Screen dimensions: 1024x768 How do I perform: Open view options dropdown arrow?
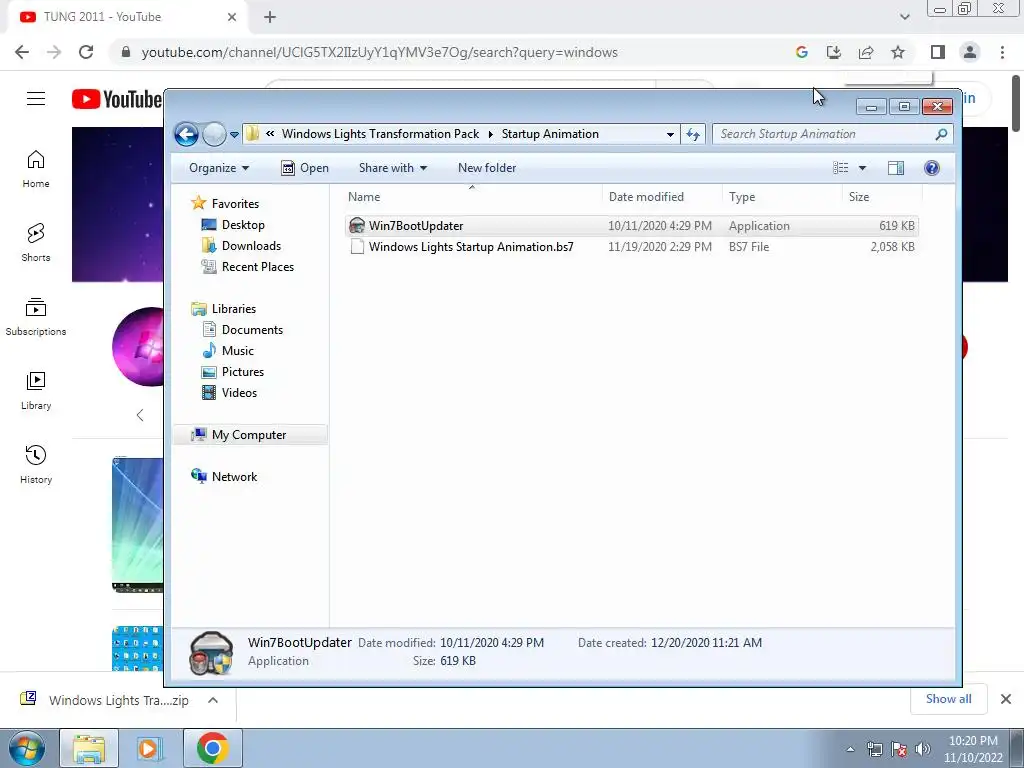pos(862,168)
